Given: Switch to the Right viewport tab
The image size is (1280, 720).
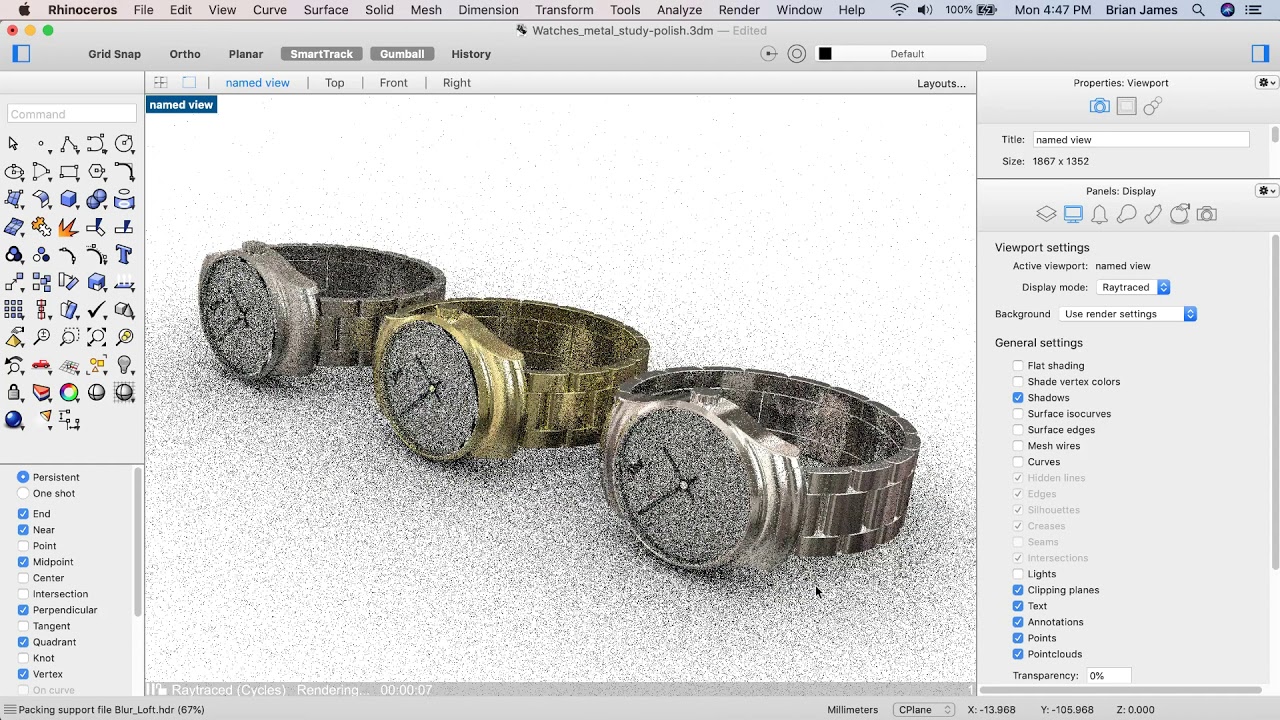Looking at the screenshot, I should [x=457, y=83].
